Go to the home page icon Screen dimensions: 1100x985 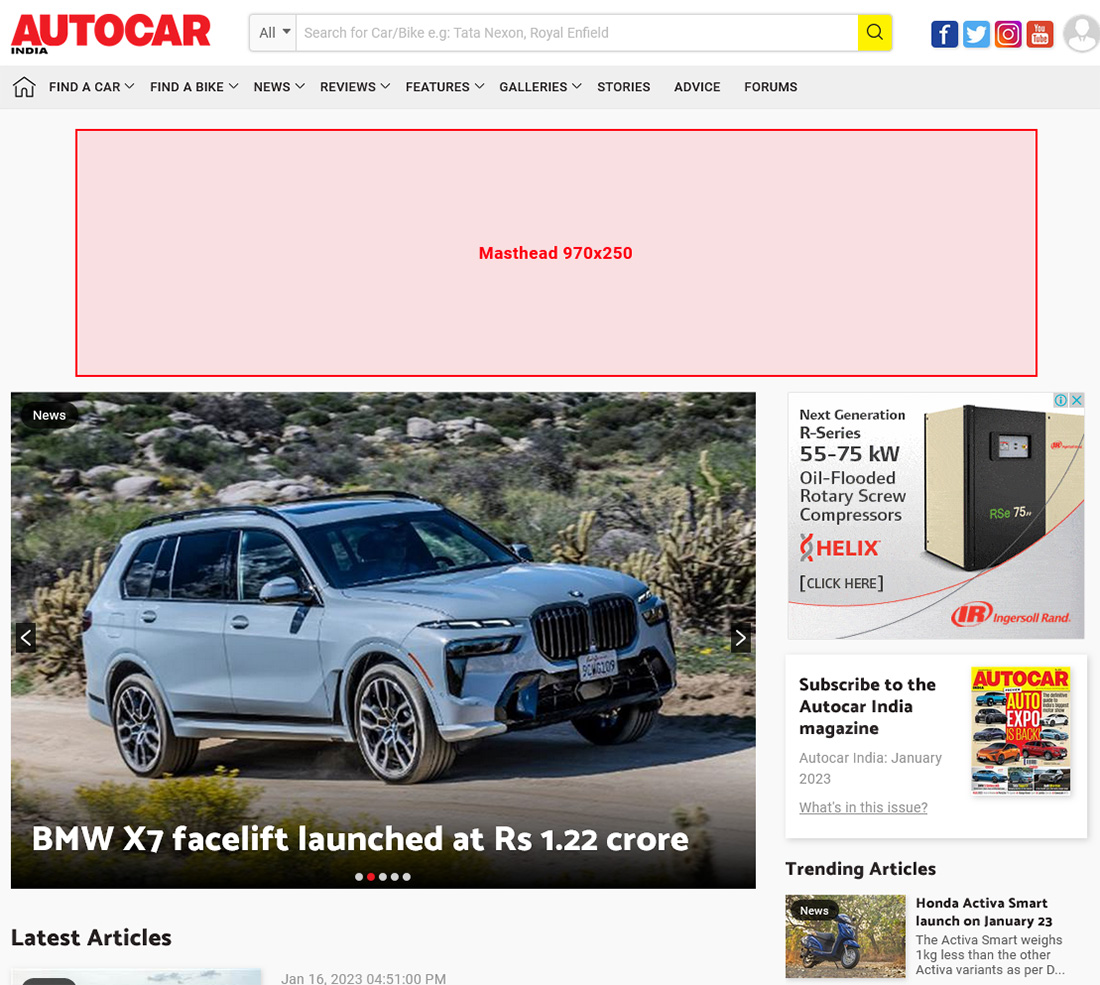[x=24, y=87]
